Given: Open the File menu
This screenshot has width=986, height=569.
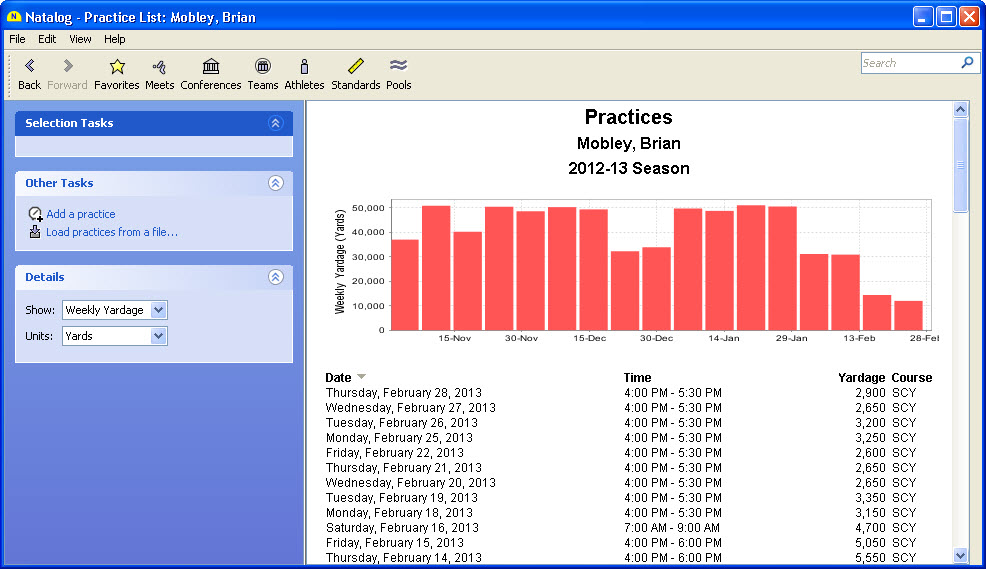Looking at the screenshot, I should (x=17, y=39).
